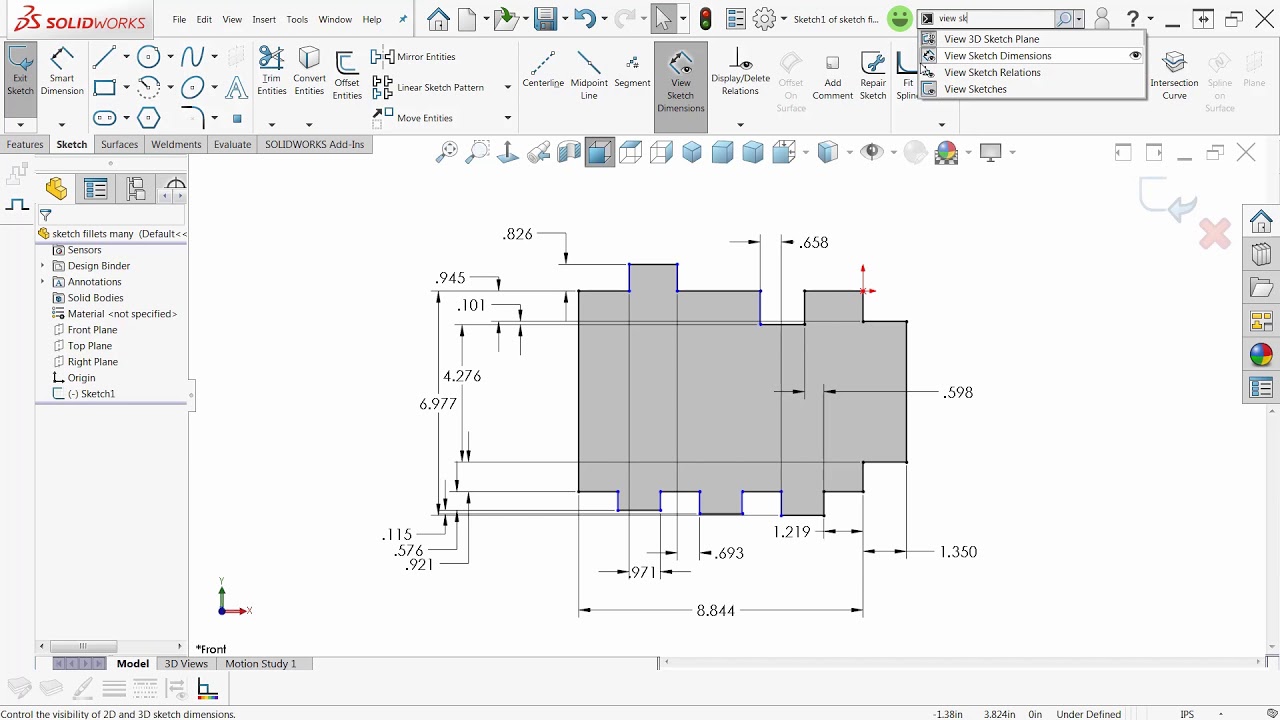Viewport: 1280px width, 720px height.
Task: Activate the sketch Text tool
Action: pyautogui.click(x=237, y=88)
